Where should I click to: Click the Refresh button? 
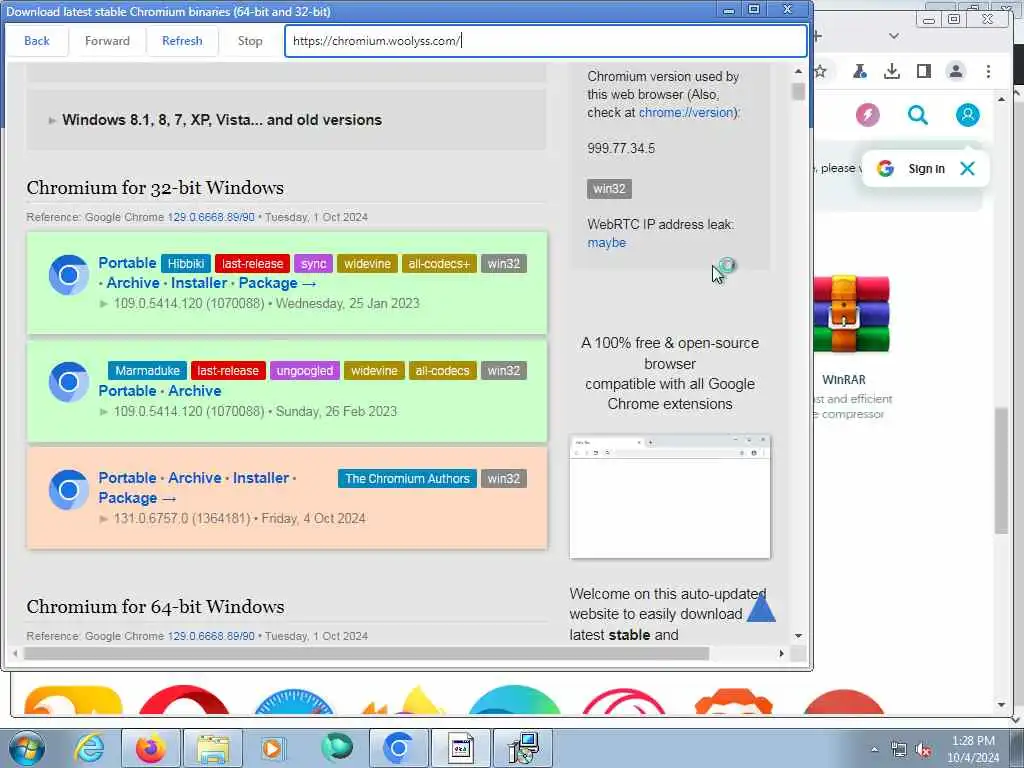(x=182, y=40)
